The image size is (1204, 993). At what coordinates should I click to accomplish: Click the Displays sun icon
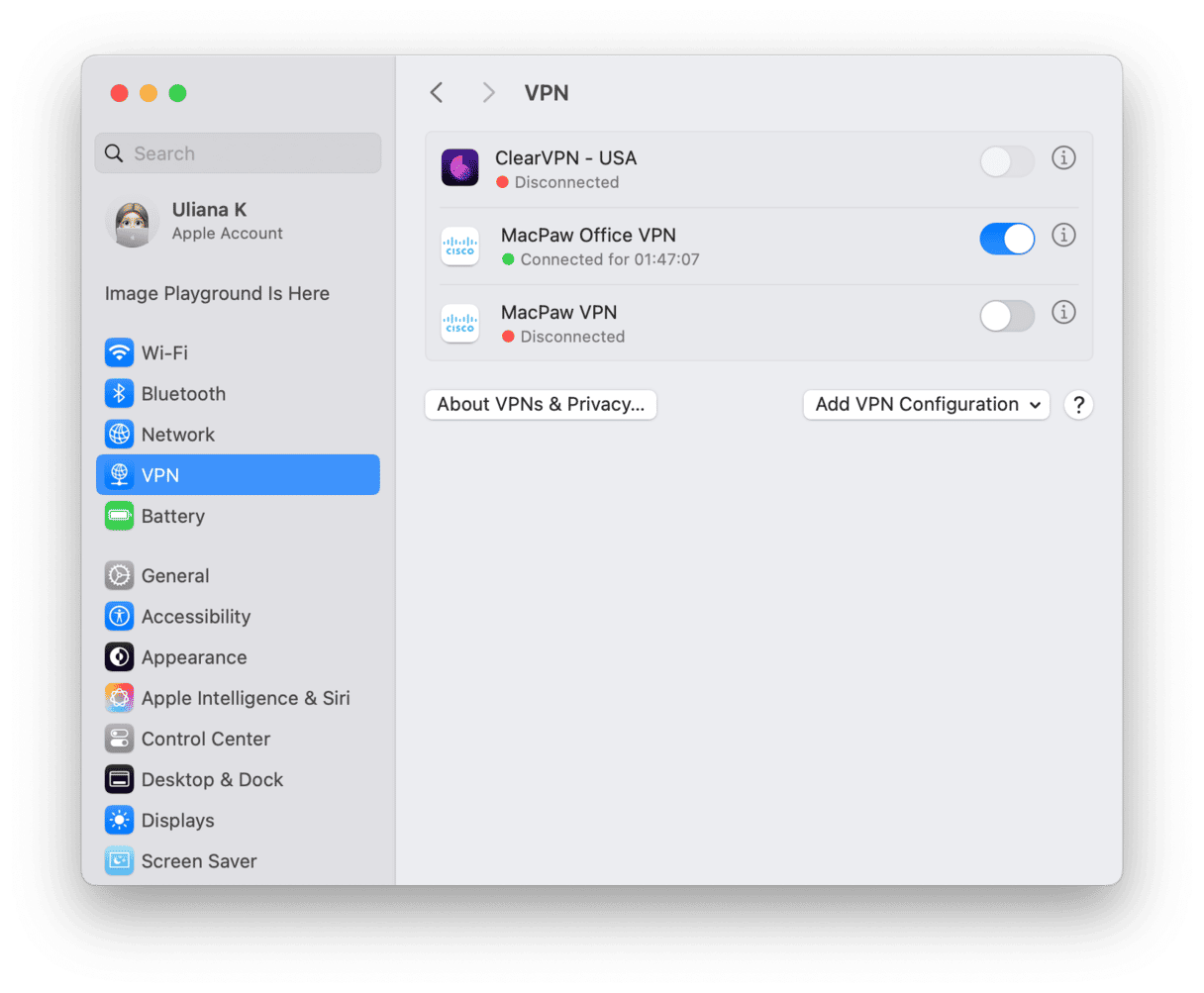(119, 820)
